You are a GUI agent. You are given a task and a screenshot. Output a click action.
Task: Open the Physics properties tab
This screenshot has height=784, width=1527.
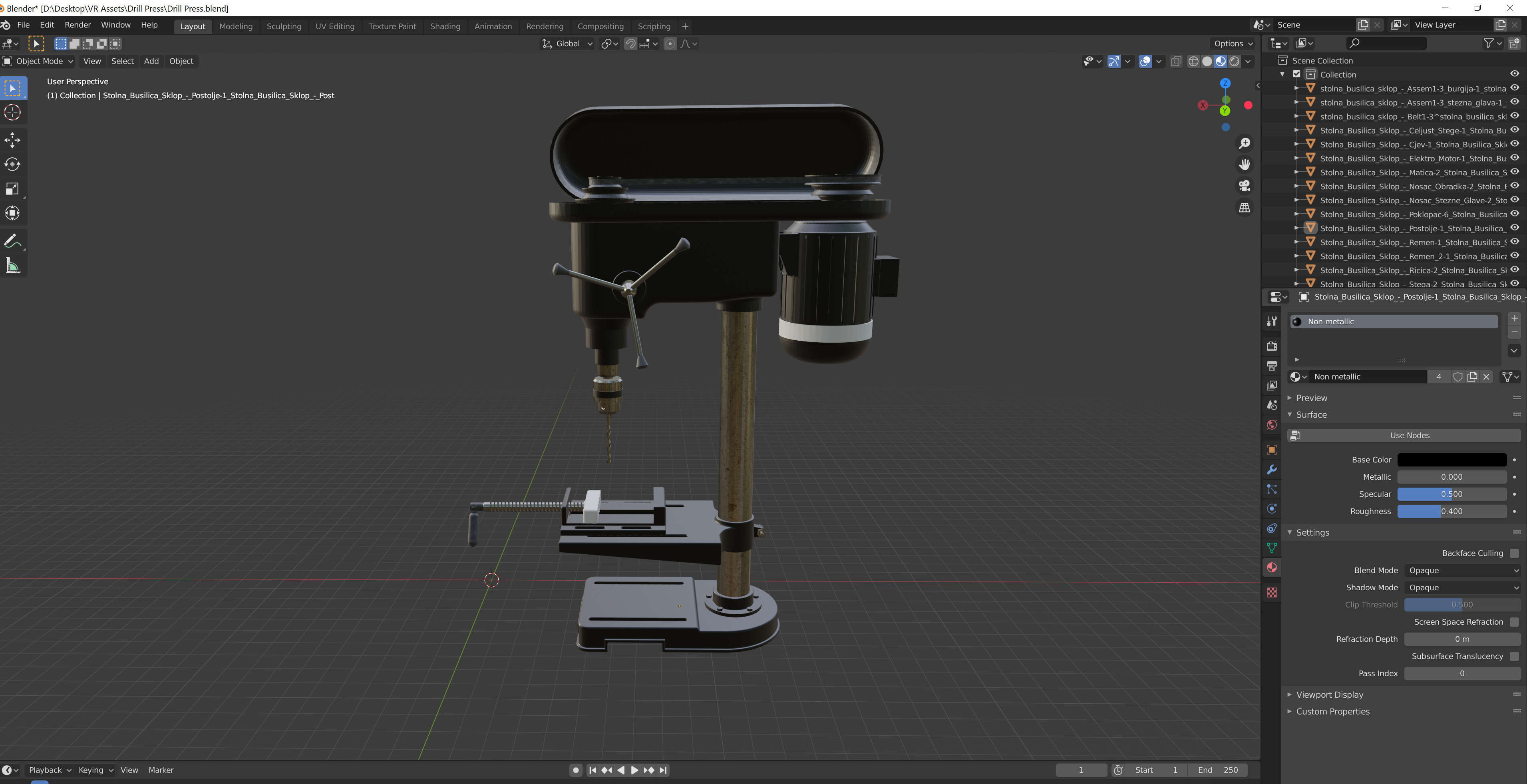[x=1272, y=508]
